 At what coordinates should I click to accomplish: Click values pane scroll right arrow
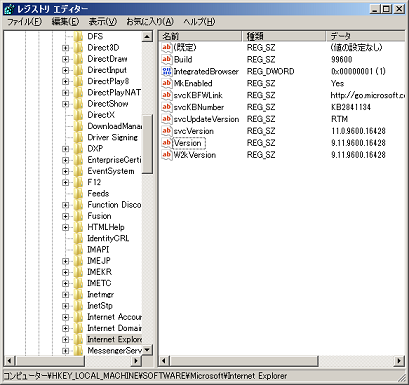[399, 361]
